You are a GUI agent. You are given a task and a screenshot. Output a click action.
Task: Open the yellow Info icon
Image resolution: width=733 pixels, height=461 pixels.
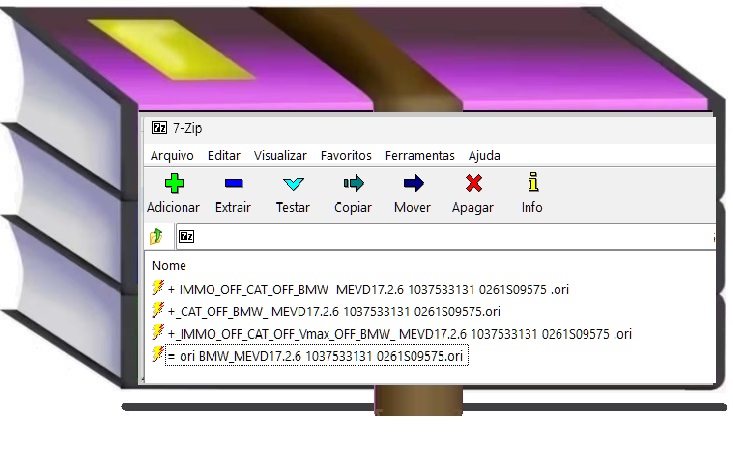532,184
